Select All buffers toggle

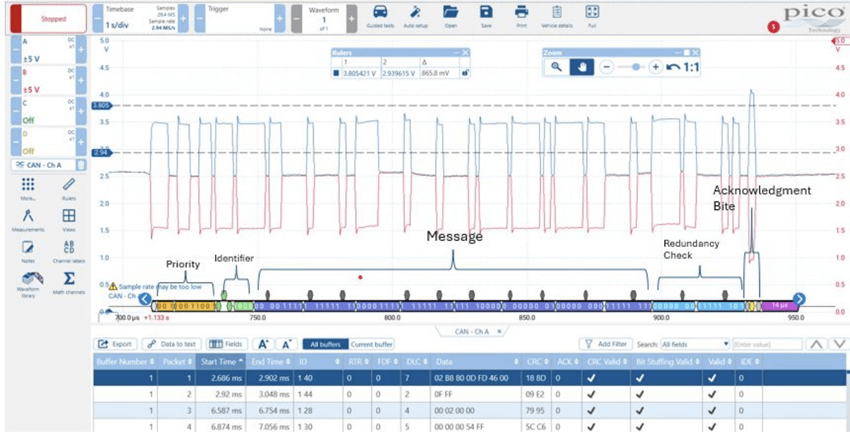[x=326, y=343]
